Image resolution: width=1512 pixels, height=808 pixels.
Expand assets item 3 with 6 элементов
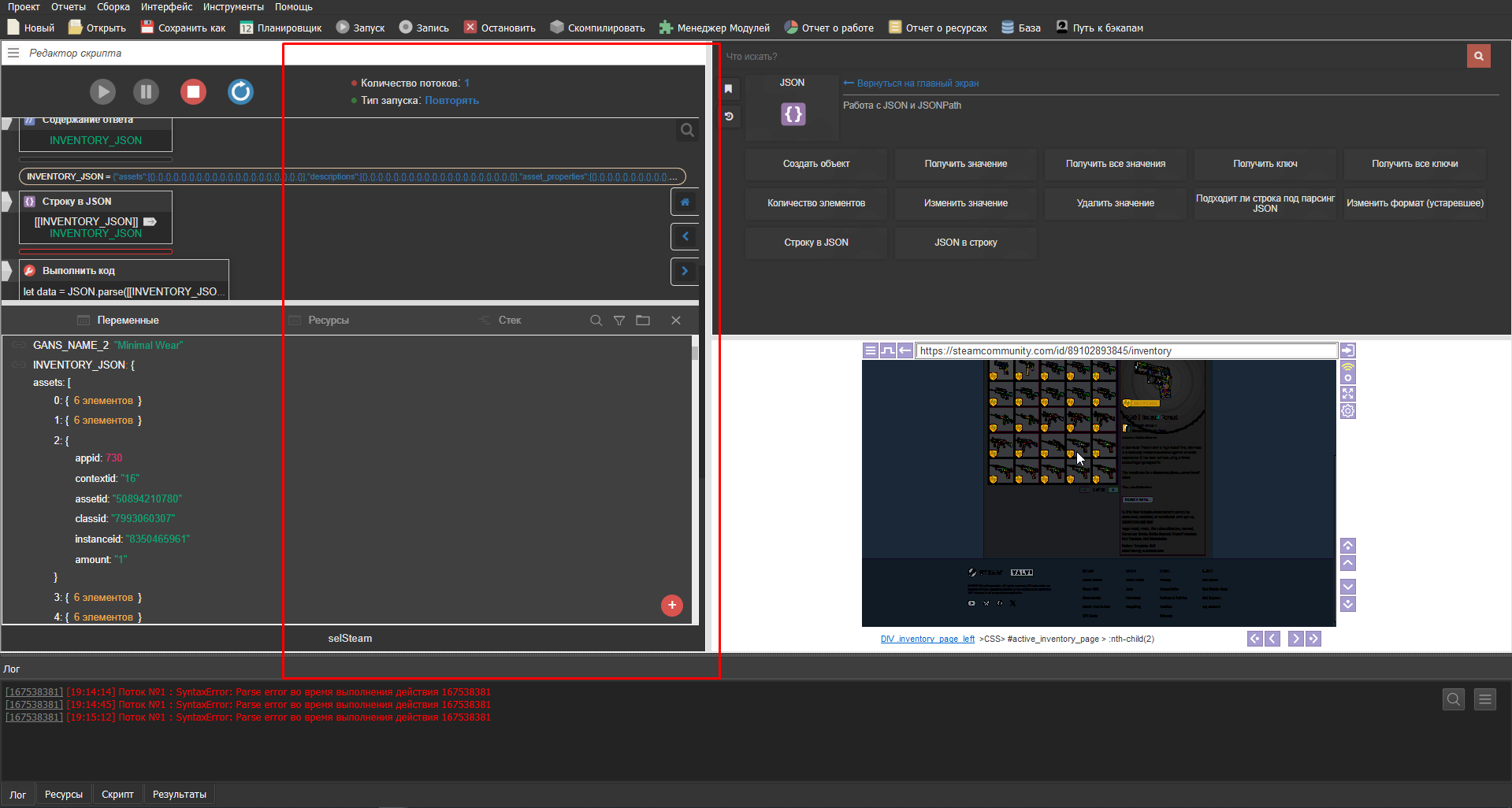coord(102,598)
